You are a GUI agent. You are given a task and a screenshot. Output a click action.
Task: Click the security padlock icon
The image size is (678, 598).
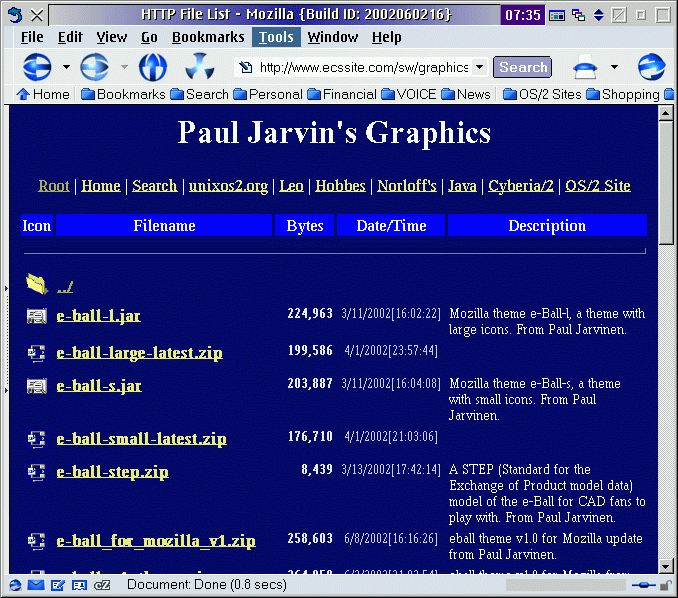[666, 585]
